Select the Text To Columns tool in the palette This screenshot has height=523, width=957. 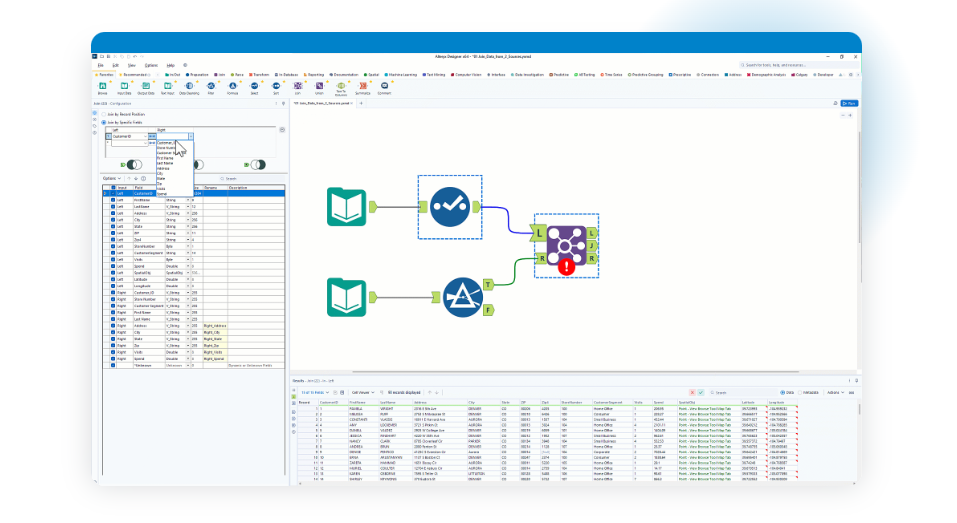click(x=341, y=88)
